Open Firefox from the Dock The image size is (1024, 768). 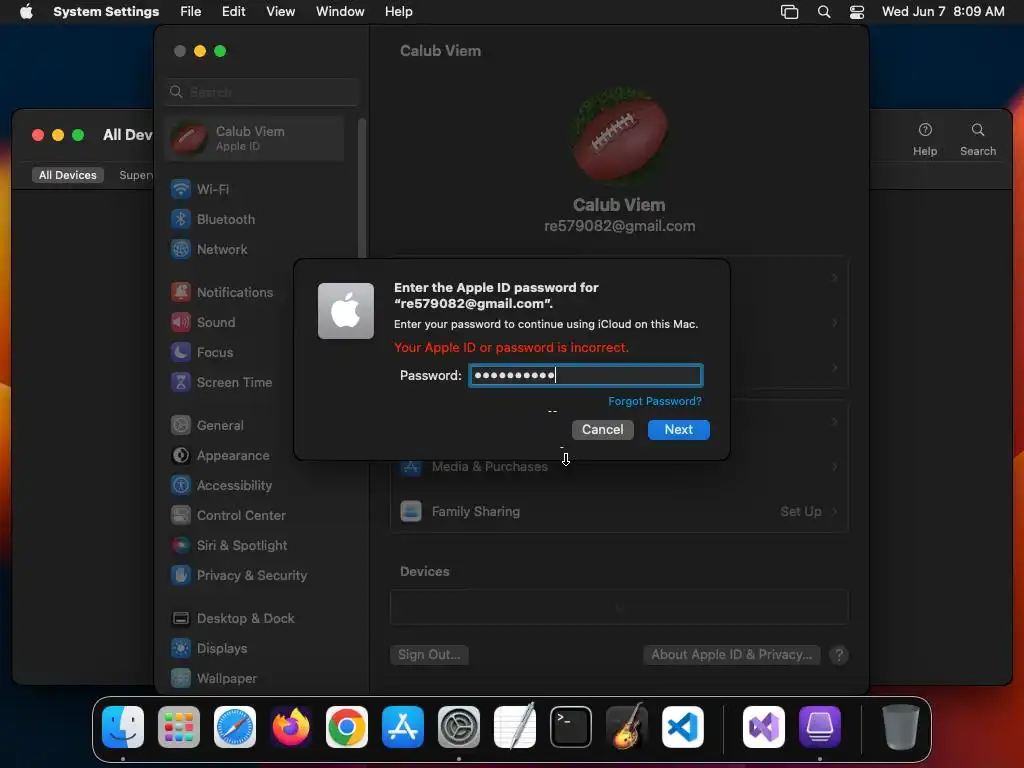[291, 727]
